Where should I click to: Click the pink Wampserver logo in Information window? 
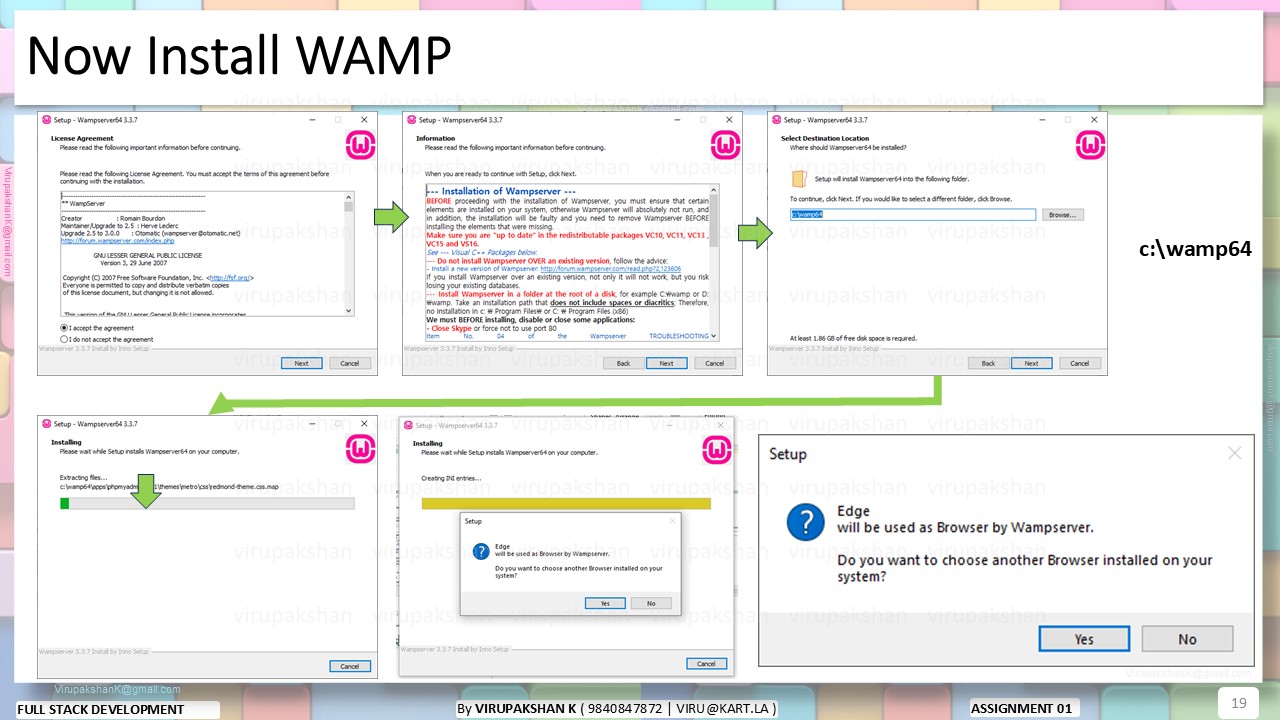point(726,145)
